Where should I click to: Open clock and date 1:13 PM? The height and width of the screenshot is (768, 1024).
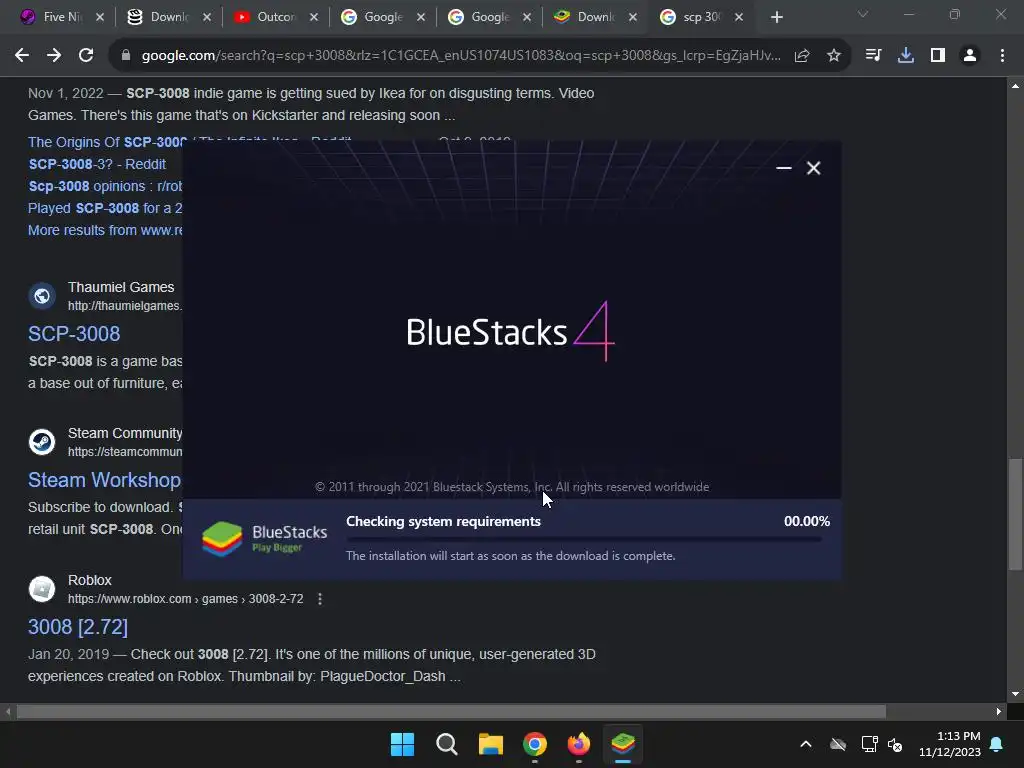tap(950, 744)
